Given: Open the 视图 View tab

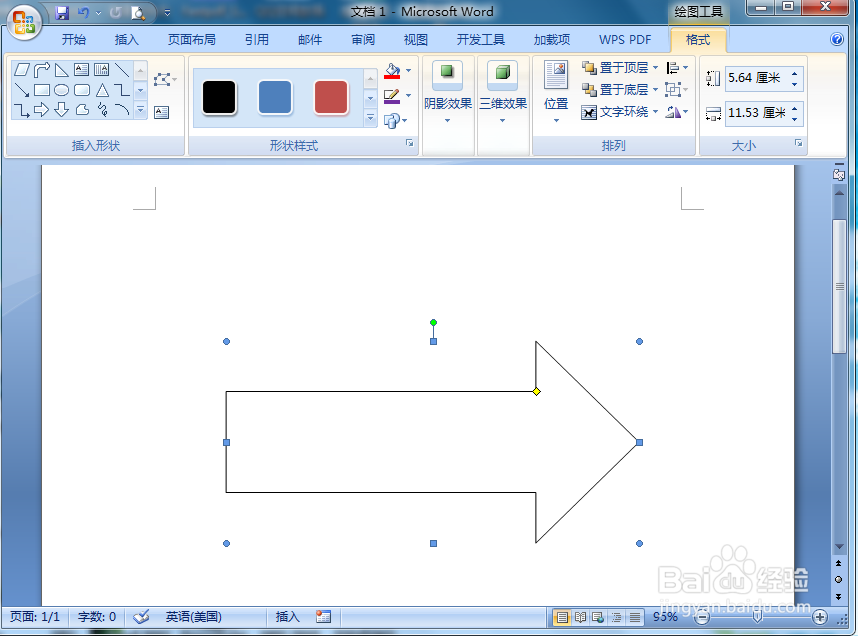Looking at the screenshot, I should point(415,40).
